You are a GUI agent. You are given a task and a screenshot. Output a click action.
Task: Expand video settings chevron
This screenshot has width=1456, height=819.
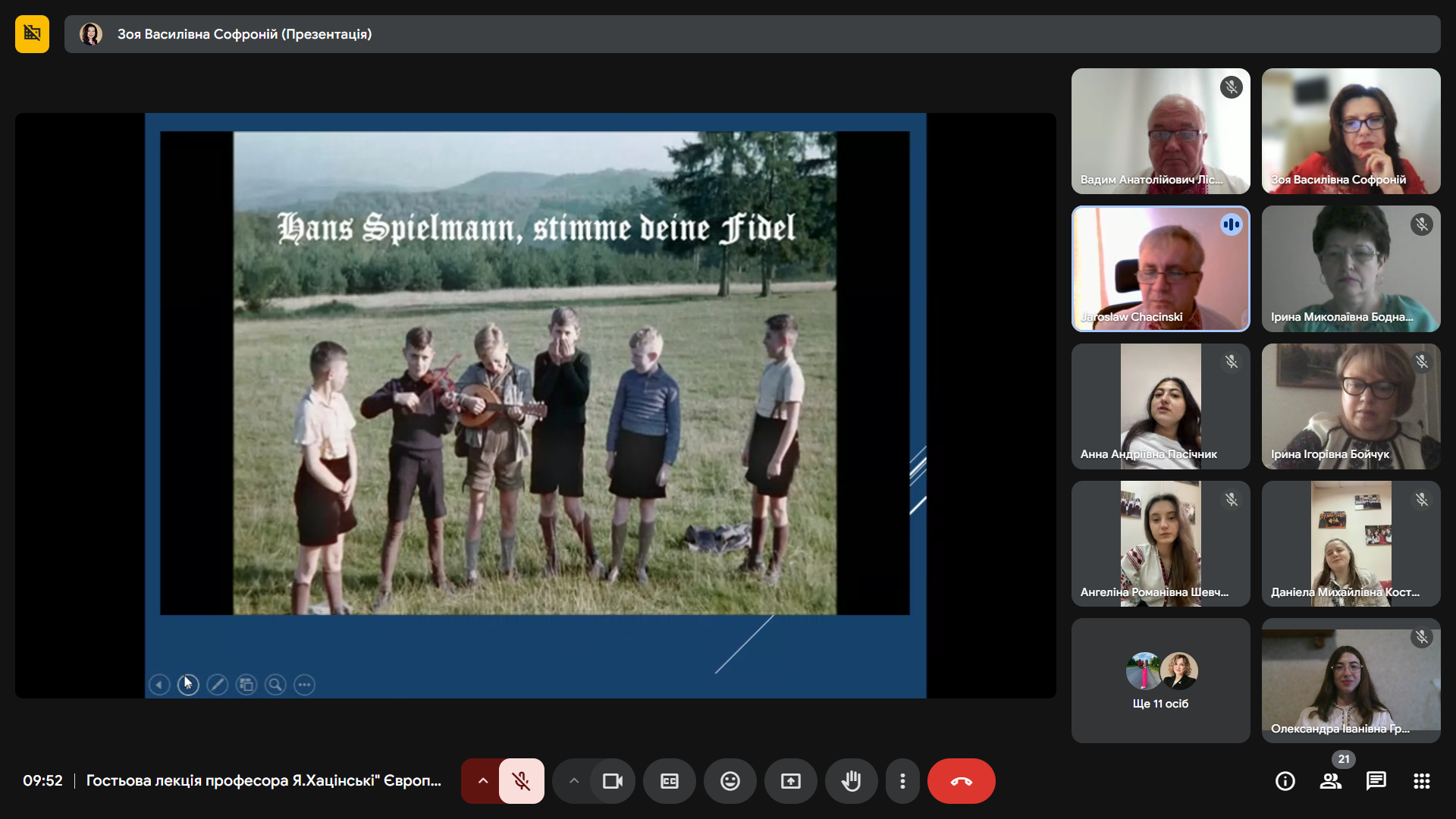574,781
